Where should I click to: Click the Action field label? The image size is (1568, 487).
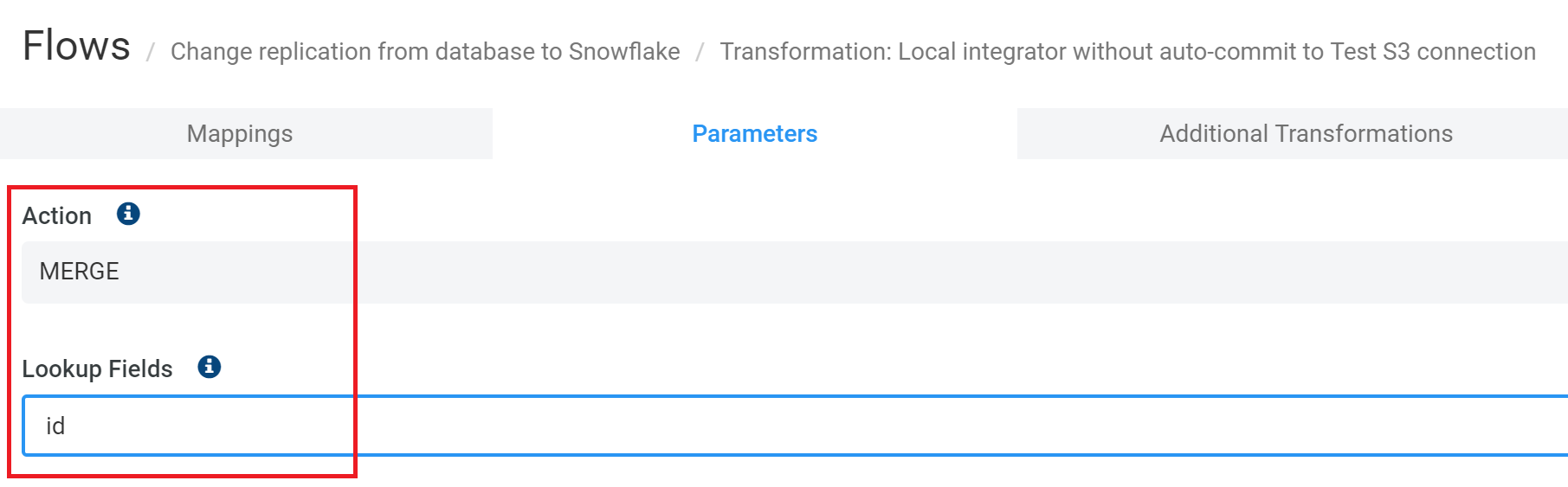57,215
